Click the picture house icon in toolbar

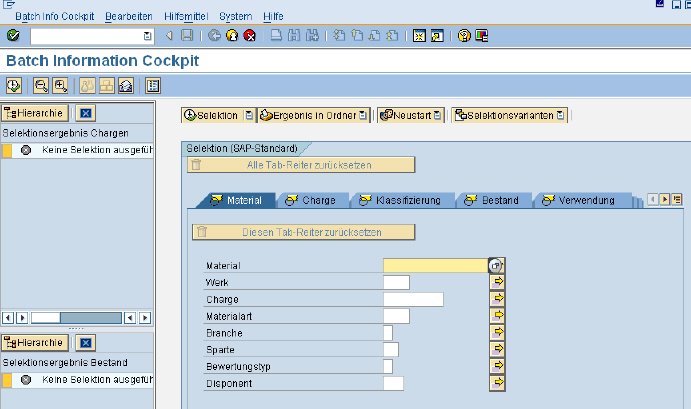126,86
